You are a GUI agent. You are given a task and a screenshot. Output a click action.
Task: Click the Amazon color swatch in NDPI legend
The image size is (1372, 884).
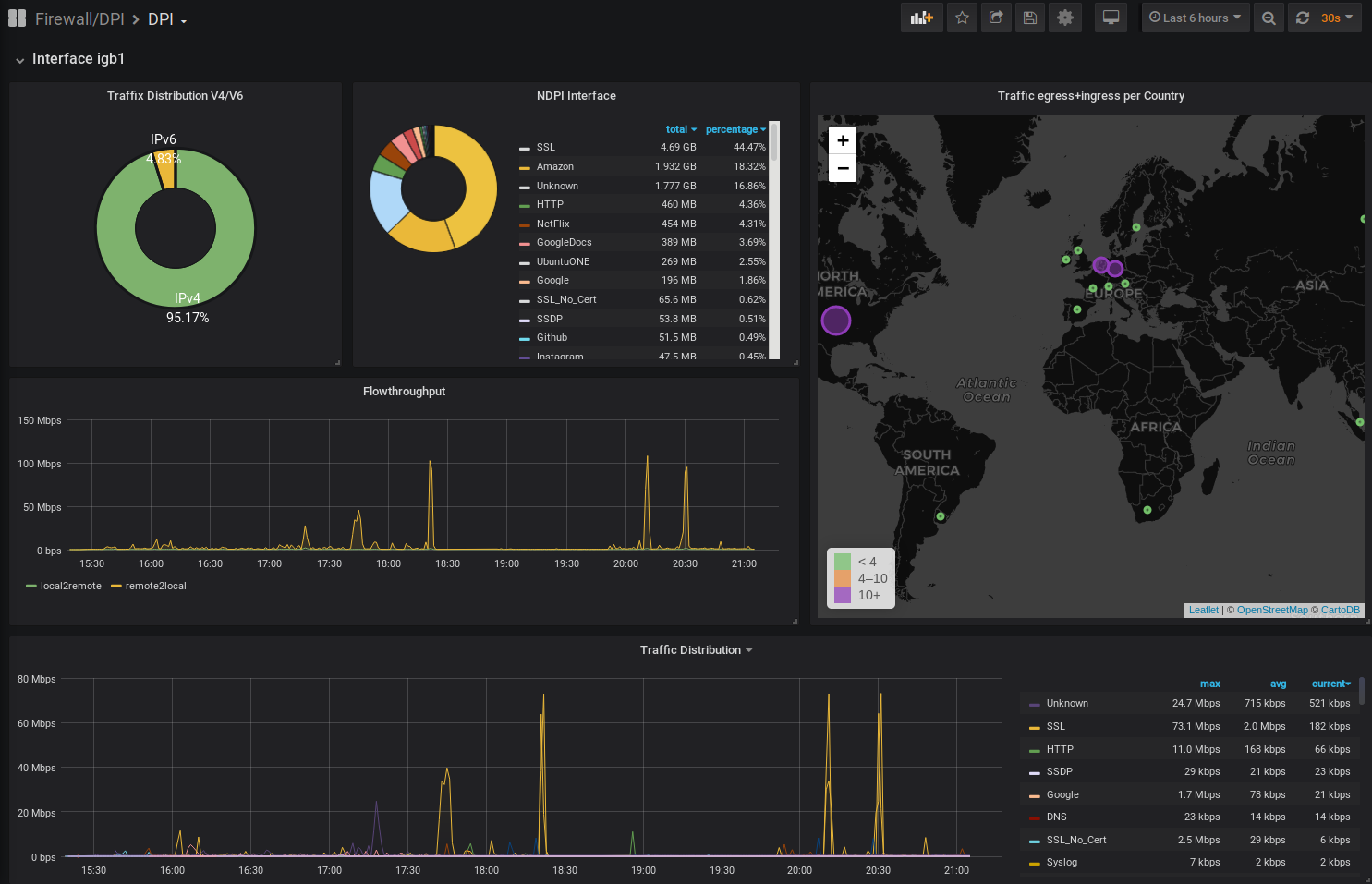(524, 167)
